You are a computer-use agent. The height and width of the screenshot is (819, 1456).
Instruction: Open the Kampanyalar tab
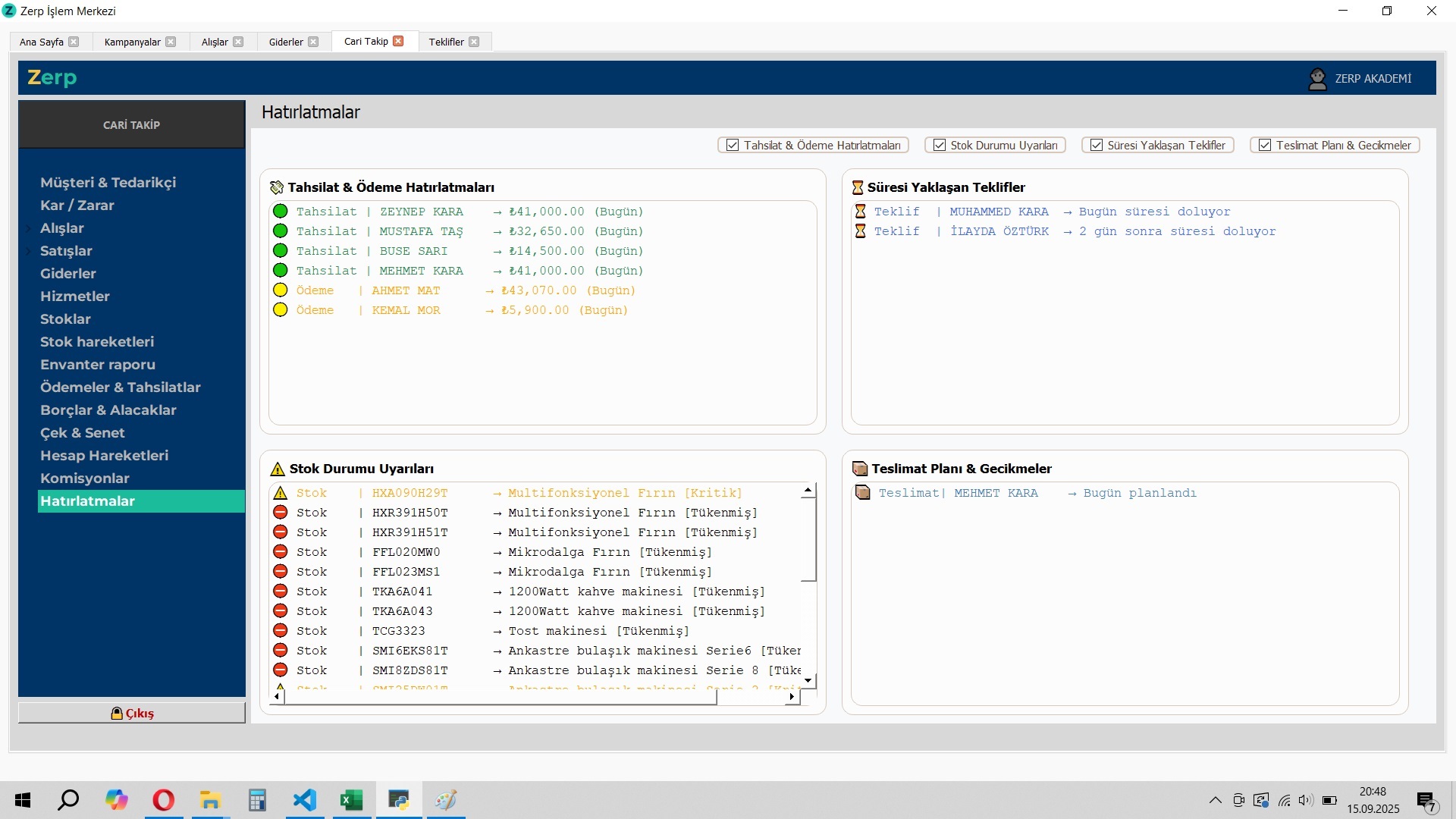(132, 42)
